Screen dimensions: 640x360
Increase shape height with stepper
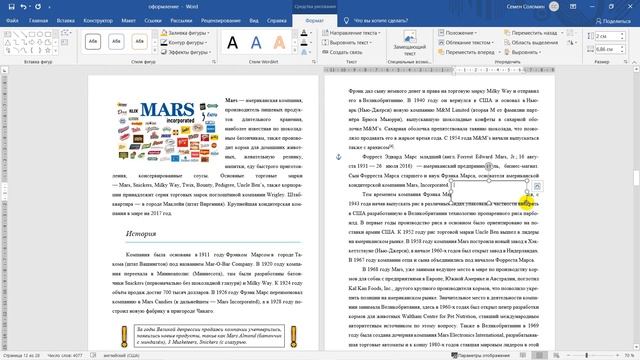click(x=622, y=35)
